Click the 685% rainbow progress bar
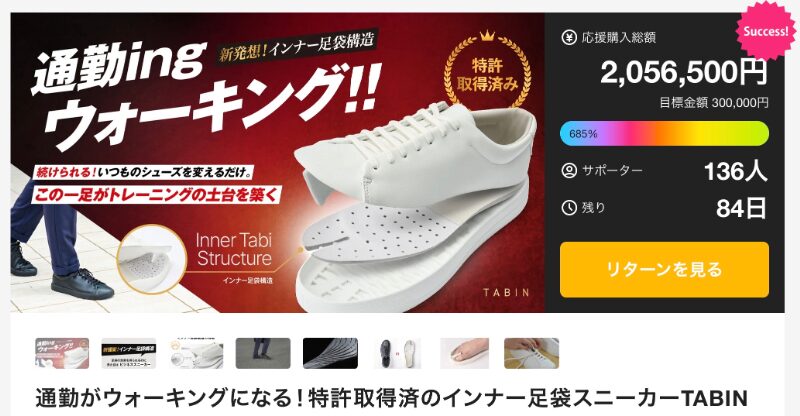Screen dimensions: 800x416 664,134
